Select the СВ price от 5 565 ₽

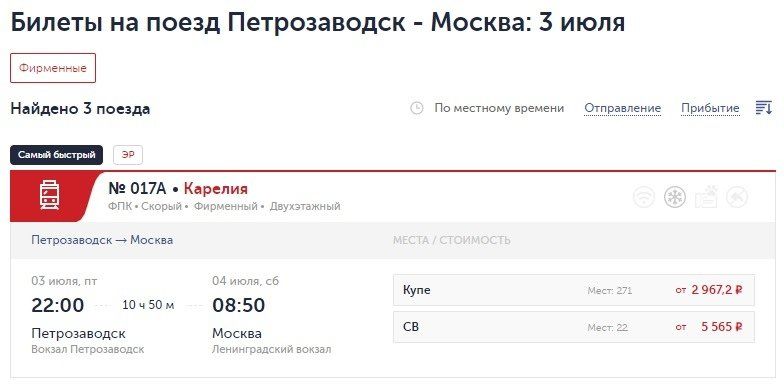click(x=708, y=327)
